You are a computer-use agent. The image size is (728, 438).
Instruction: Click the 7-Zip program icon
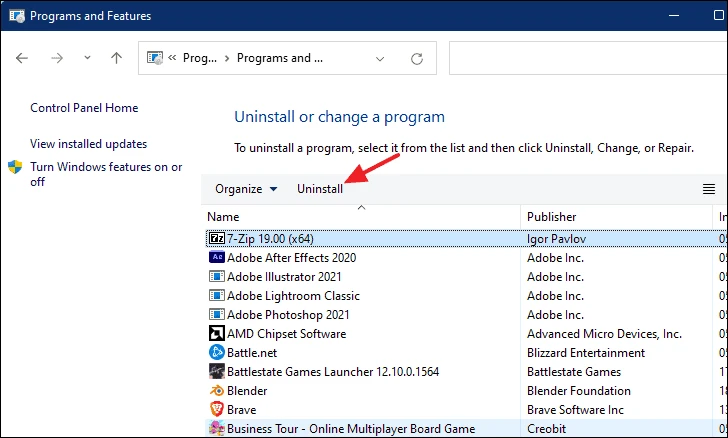[216, 239]
